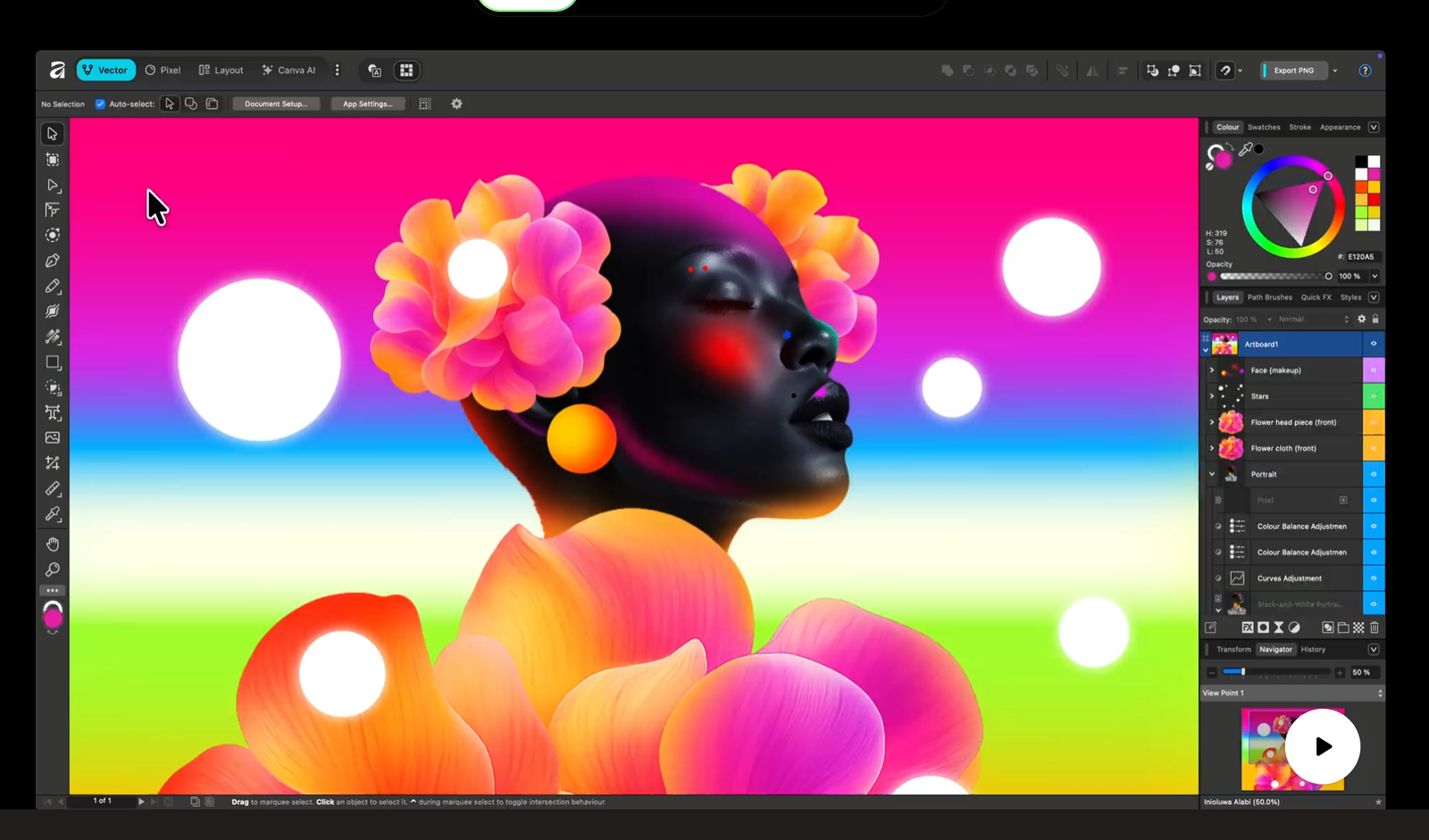Toggle visibility of Face (makeup) layer
The image size is (1429, 840).
[x=1374, y=370]
